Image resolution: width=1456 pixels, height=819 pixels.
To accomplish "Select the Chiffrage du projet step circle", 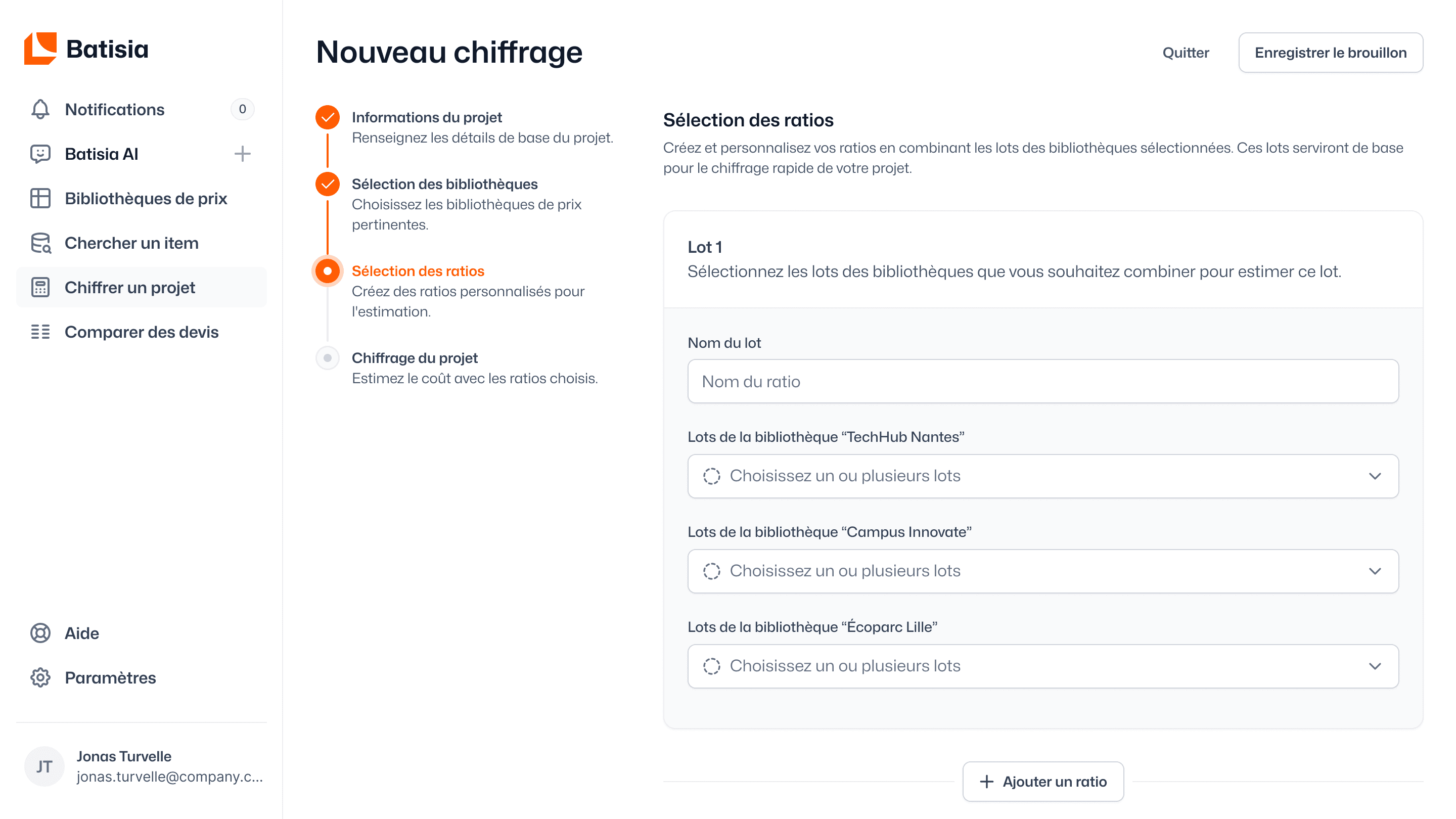I will [327, 358].
